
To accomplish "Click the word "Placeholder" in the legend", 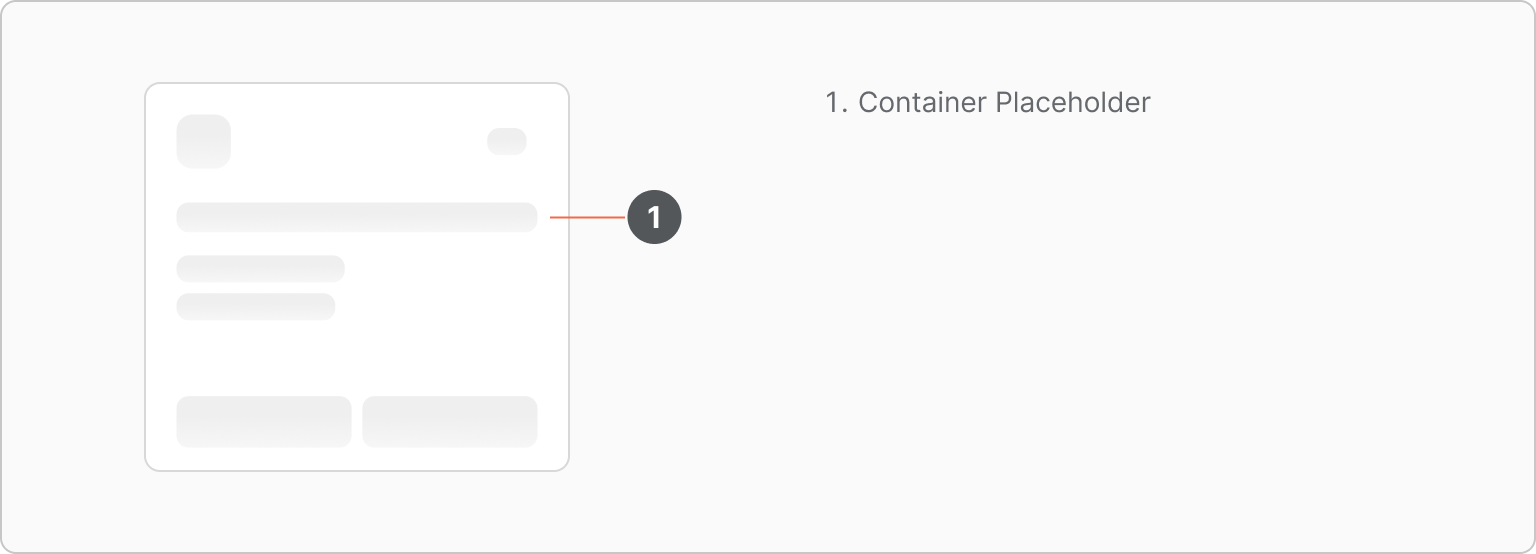I will tap(1073, 102).
